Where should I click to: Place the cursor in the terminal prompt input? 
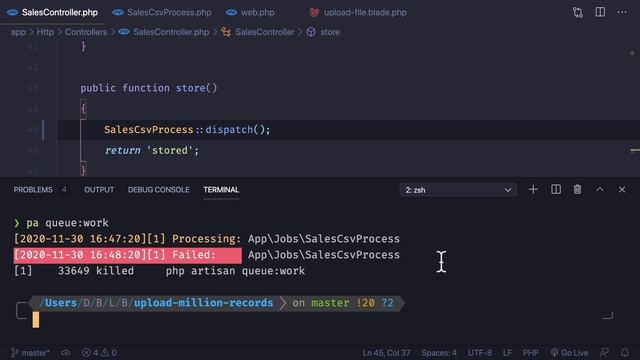click(x=36, y=320)
